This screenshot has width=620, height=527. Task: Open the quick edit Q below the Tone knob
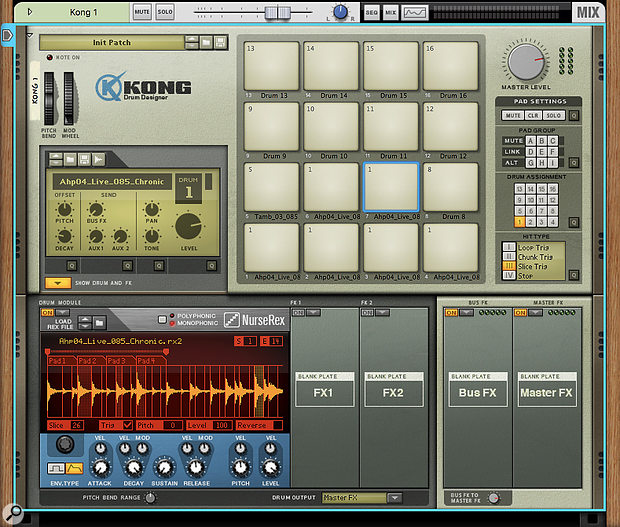coord(159,266)
